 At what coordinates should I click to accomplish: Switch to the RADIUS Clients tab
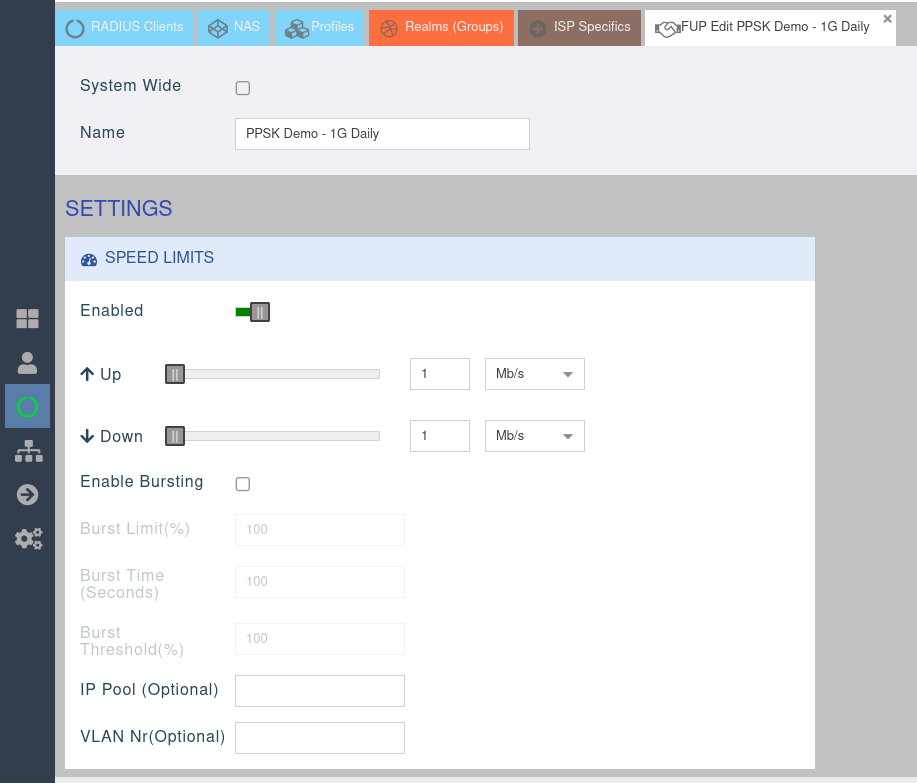click(124, 27)
